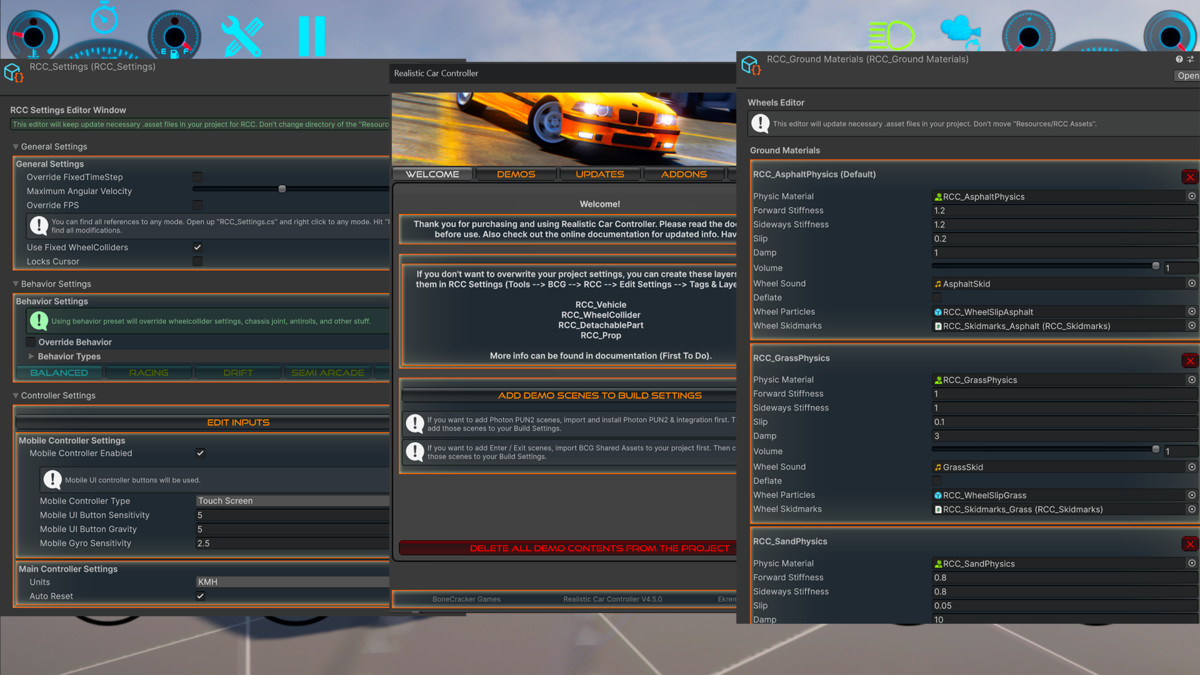The image size is (1200, 675).
Task: Open object picker for RCC_WheelSlipAsphalt particles
Action: click(x=1191, y=312)
